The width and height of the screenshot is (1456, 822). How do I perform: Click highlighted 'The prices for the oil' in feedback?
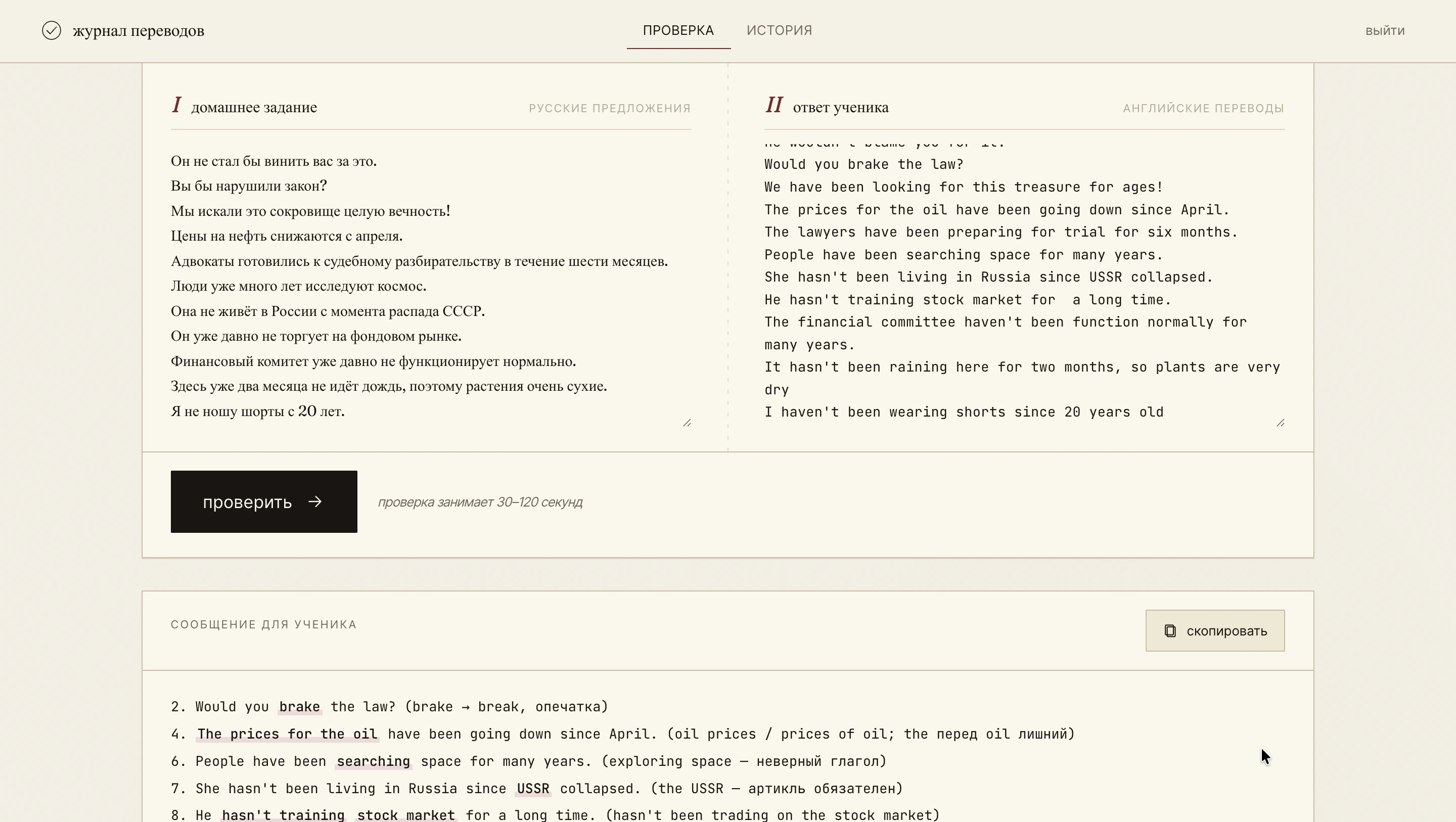(287, 734)
